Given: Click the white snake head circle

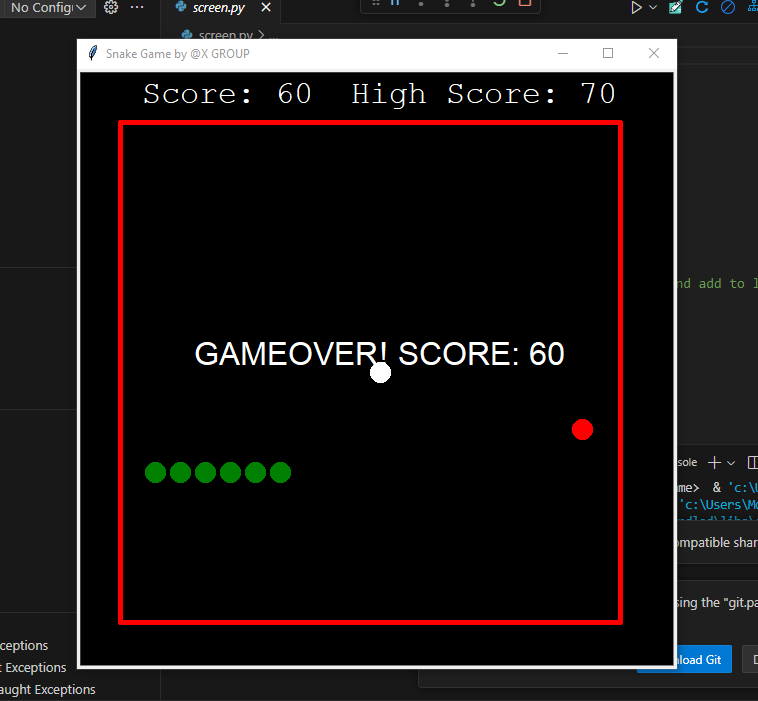Looking at the screenshot, I should tap(380, 373).
